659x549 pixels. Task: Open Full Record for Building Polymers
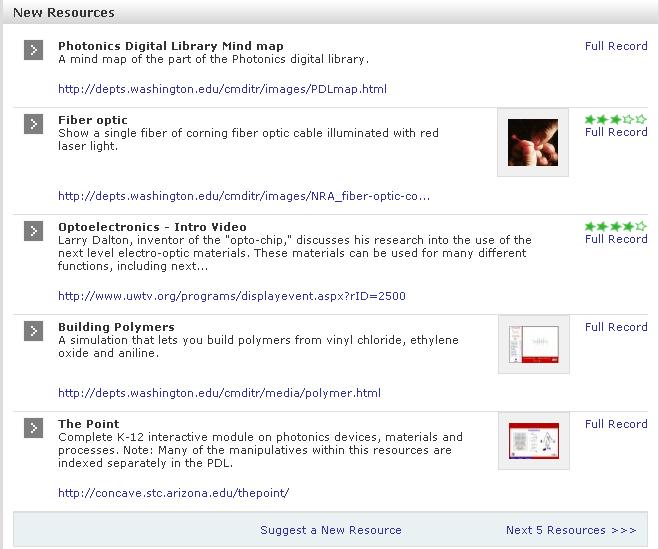point(616,327)
